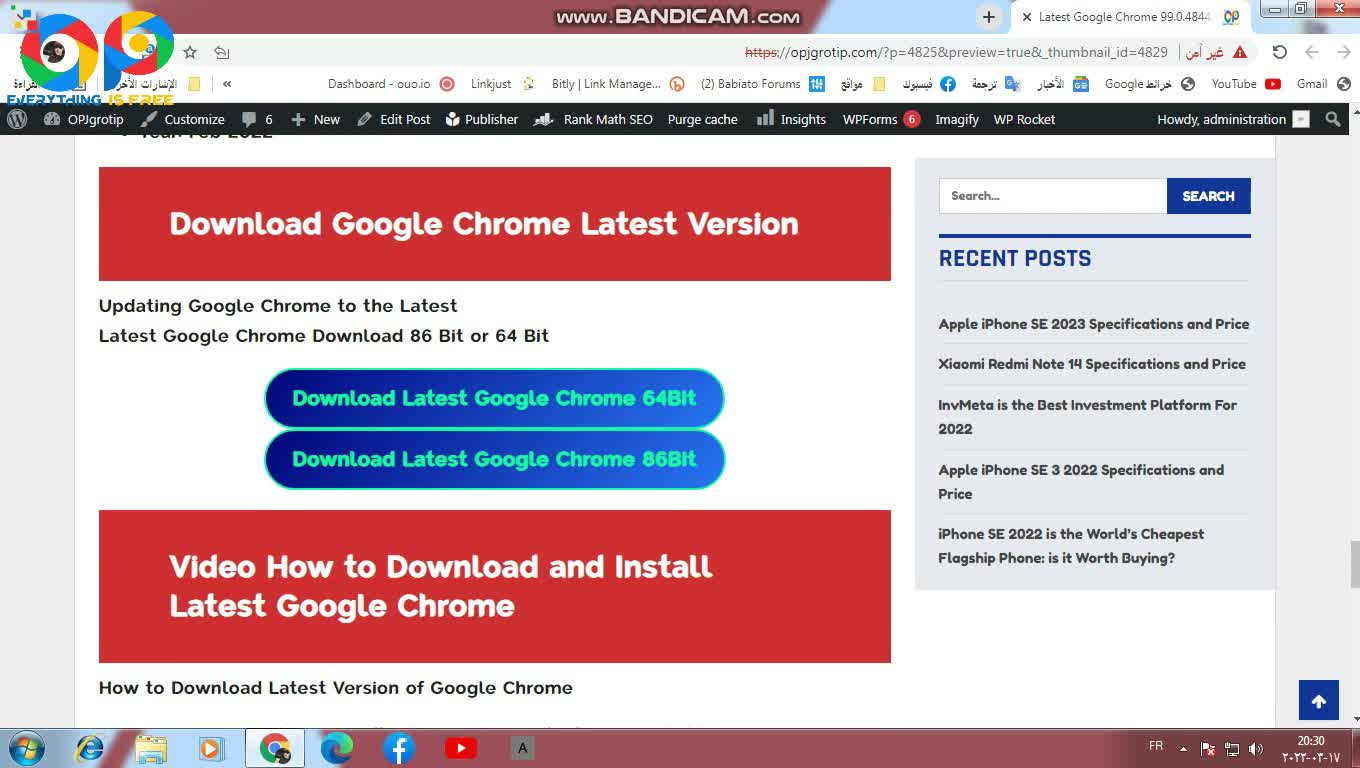Show hidden system tray icons
1360x768 pixels.
pos(1183,748)
